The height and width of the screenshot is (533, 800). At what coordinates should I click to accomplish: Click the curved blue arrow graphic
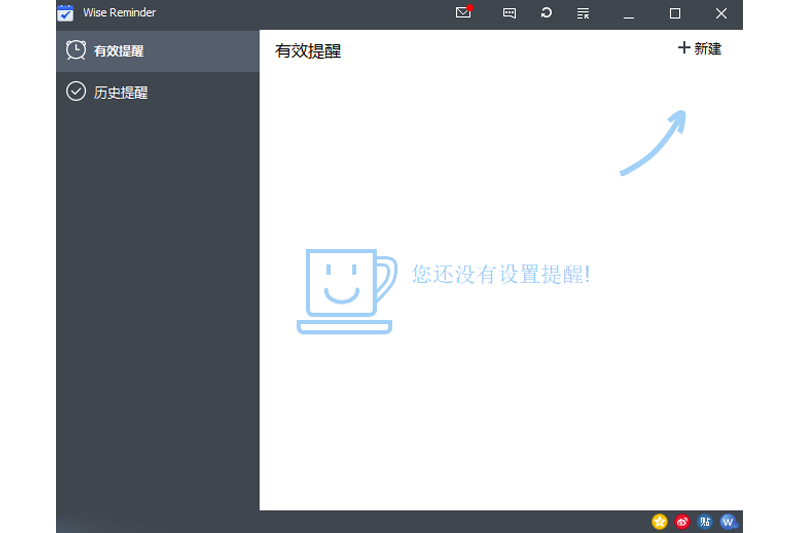(655, 142)
